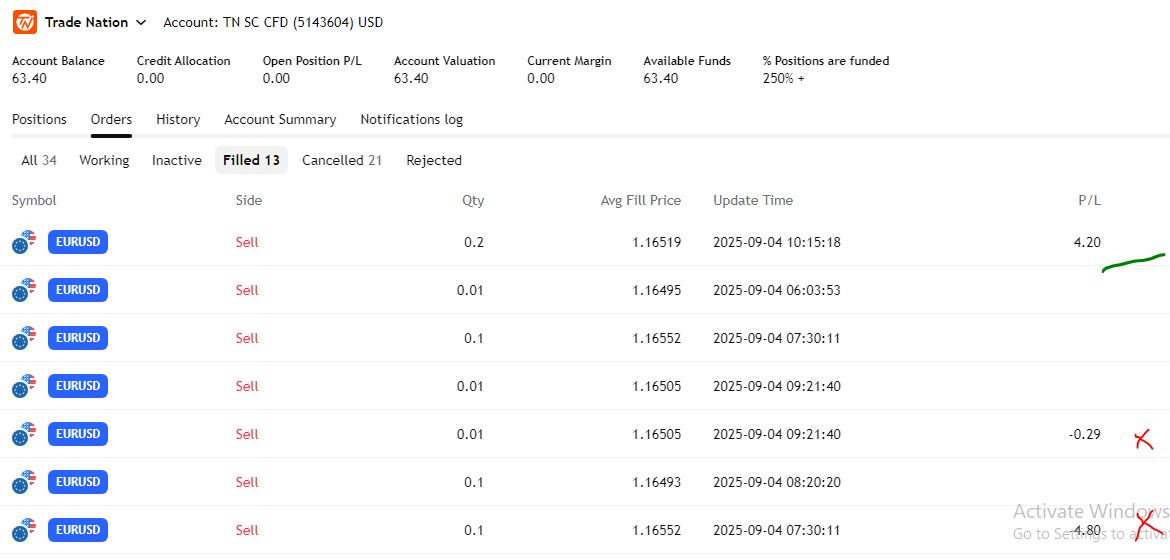Open the History tab
Screen dimensions: 1170x560
(178, 119)
